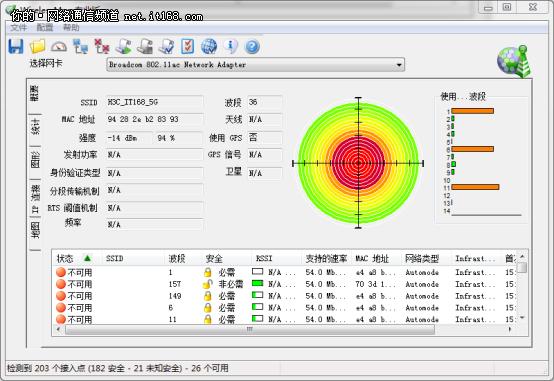Viewport: 554px width, 381px height.
Task: Switch to the 概要 vertical tab
Action: (35, 93)
